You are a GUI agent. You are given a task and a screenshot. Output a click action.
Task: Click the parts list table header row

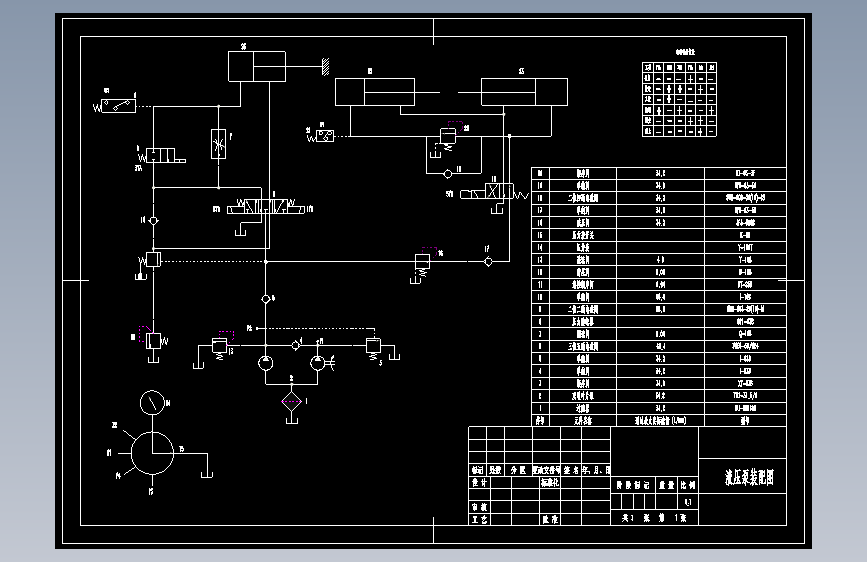click(659, 420)
